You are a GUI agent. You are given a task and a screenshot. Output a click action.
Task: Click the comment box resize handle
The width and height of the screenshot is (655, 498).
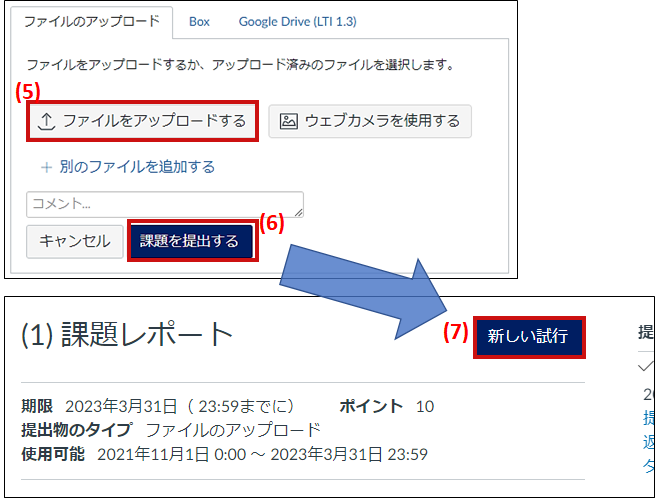(298, 212)
